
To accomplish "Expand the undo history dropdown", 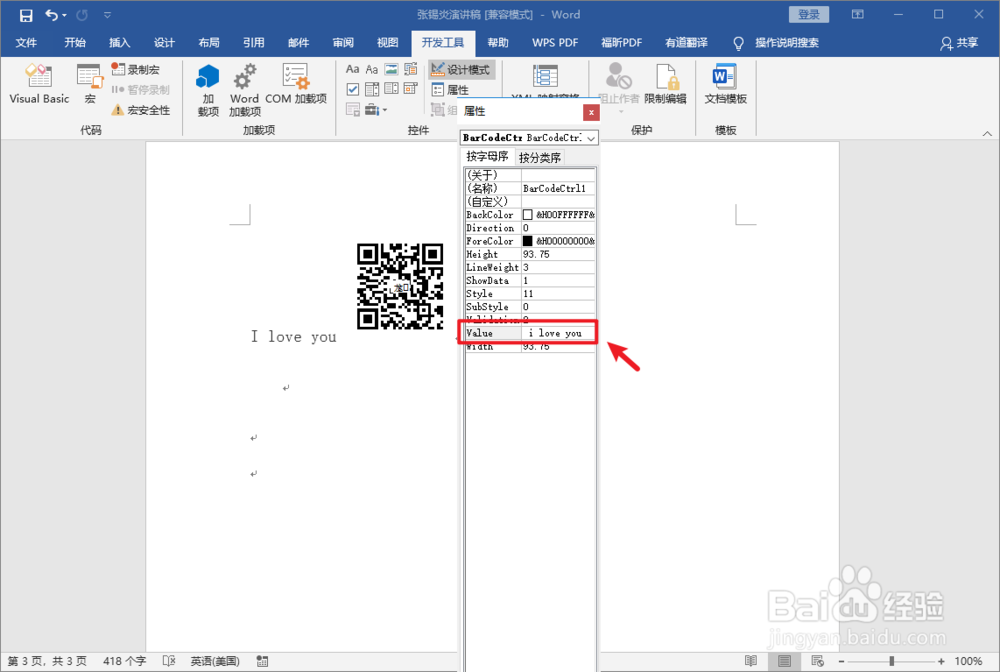I will (64, 15).
